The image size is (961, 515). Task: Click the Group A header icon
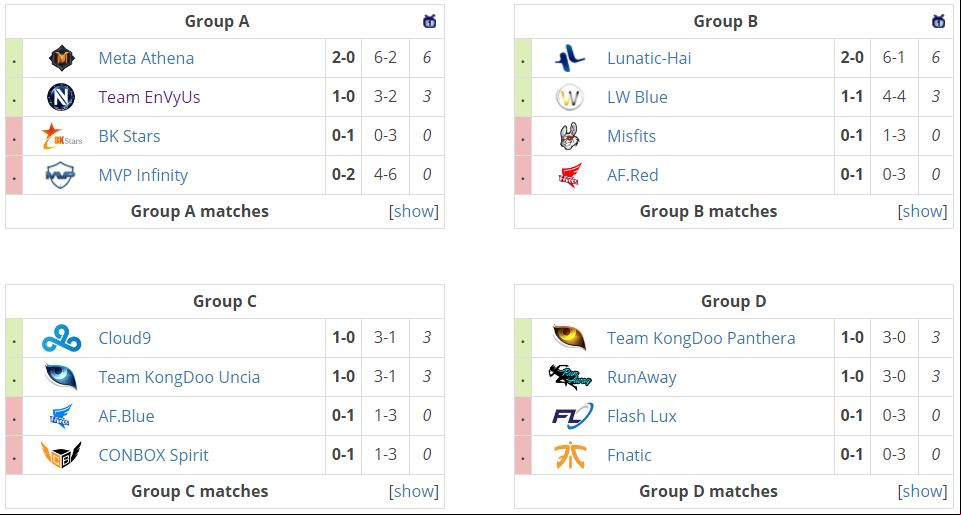point(430,21)
